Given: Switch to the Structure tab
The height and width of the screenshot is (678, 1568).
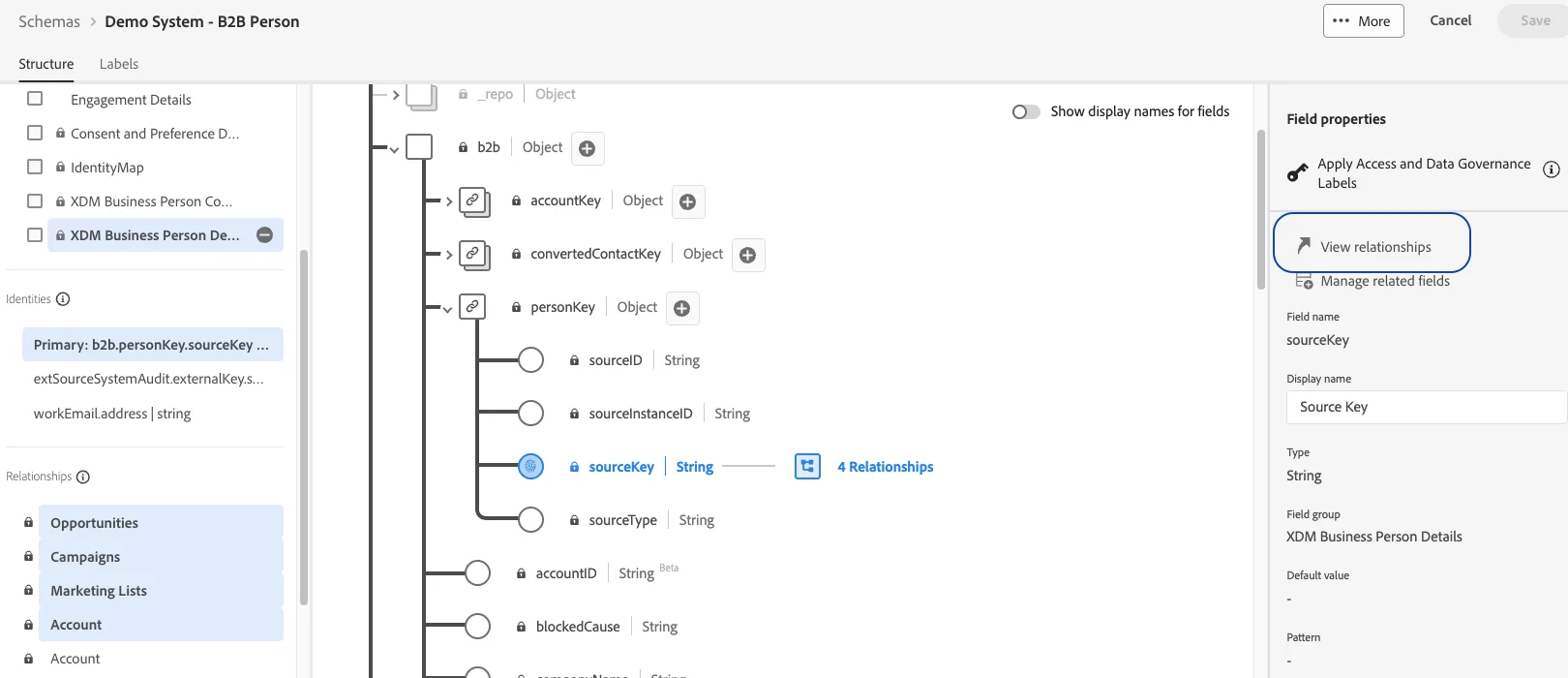Looking at the screenshot, I should click(x=46, y=64).
